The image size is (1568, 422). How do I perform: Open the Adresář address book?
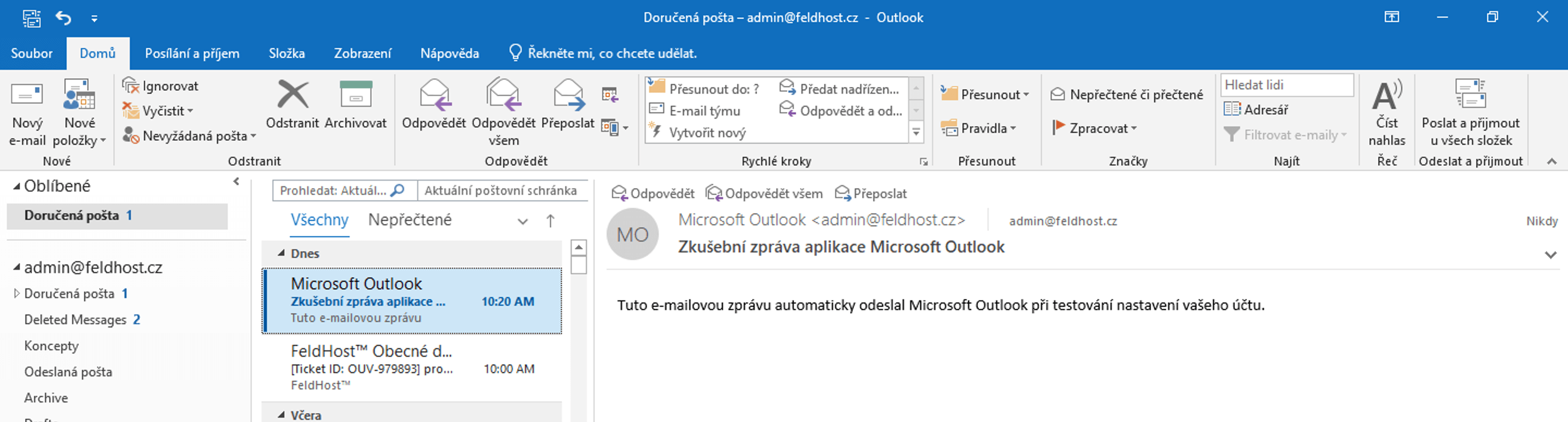(1257, 109)
